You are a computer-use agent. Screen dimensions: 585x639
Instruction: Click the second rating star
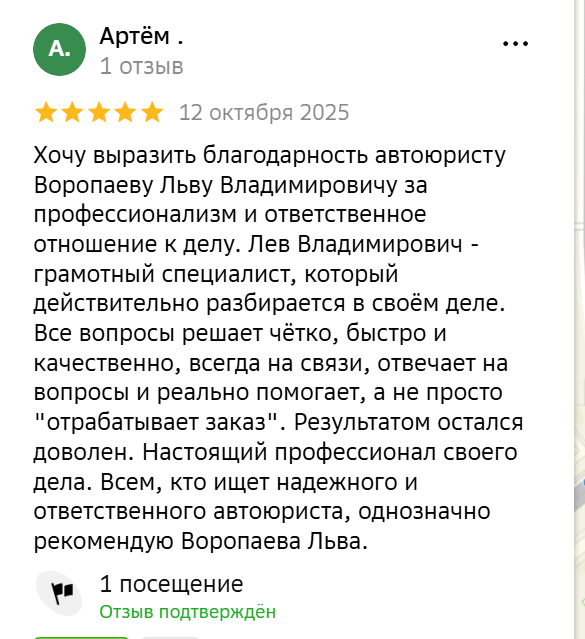pos(73,112)
